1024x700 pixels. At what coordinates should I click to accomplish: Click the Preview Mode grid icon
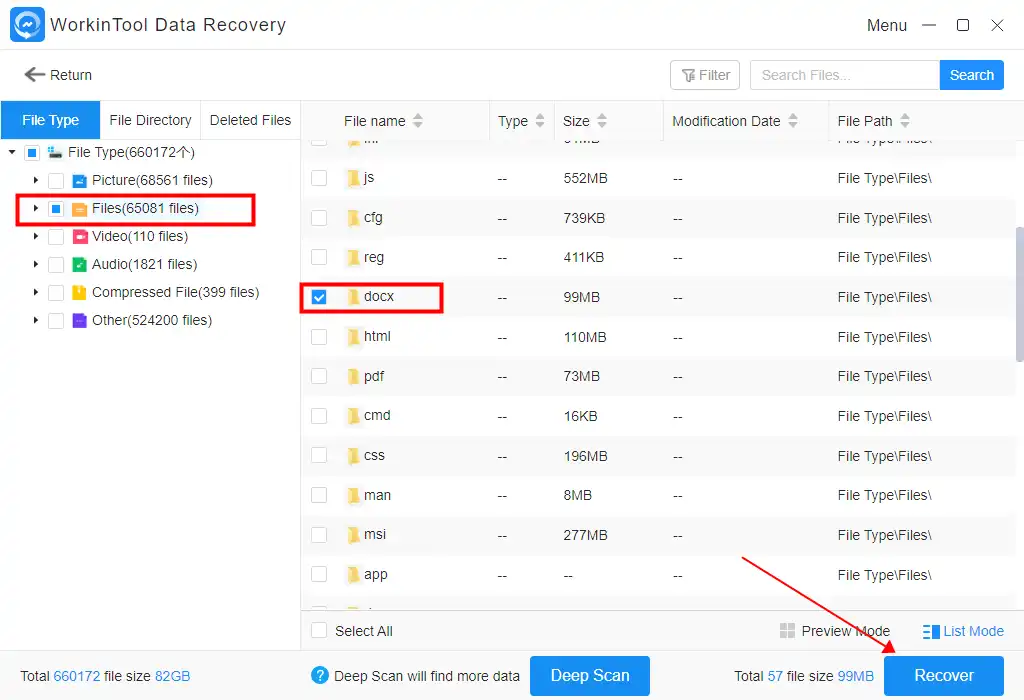click(788, 631)
